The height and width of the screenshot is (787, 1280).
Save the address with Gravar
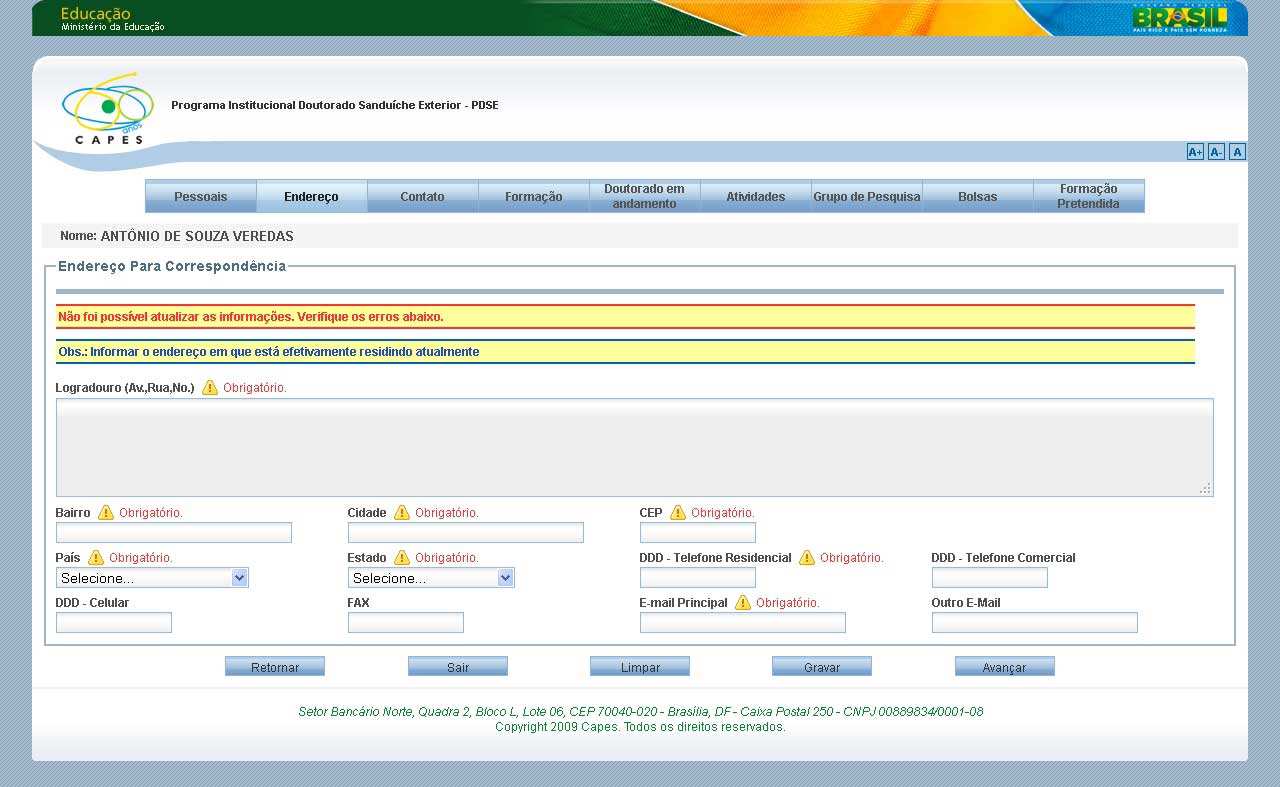pos(822,667)
